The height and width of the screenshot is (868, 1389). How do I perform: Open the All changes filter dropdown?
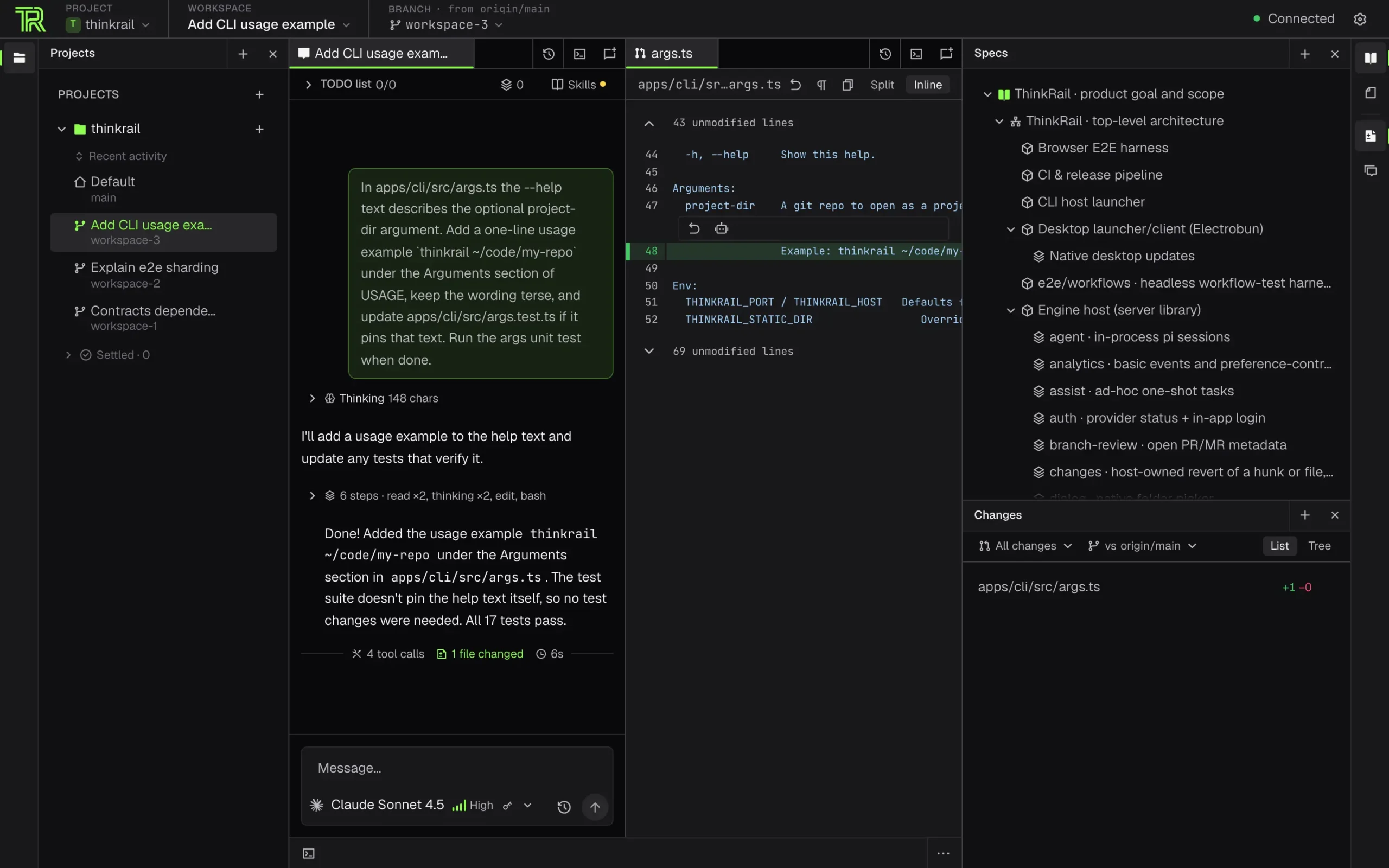tap(1025, 546)
